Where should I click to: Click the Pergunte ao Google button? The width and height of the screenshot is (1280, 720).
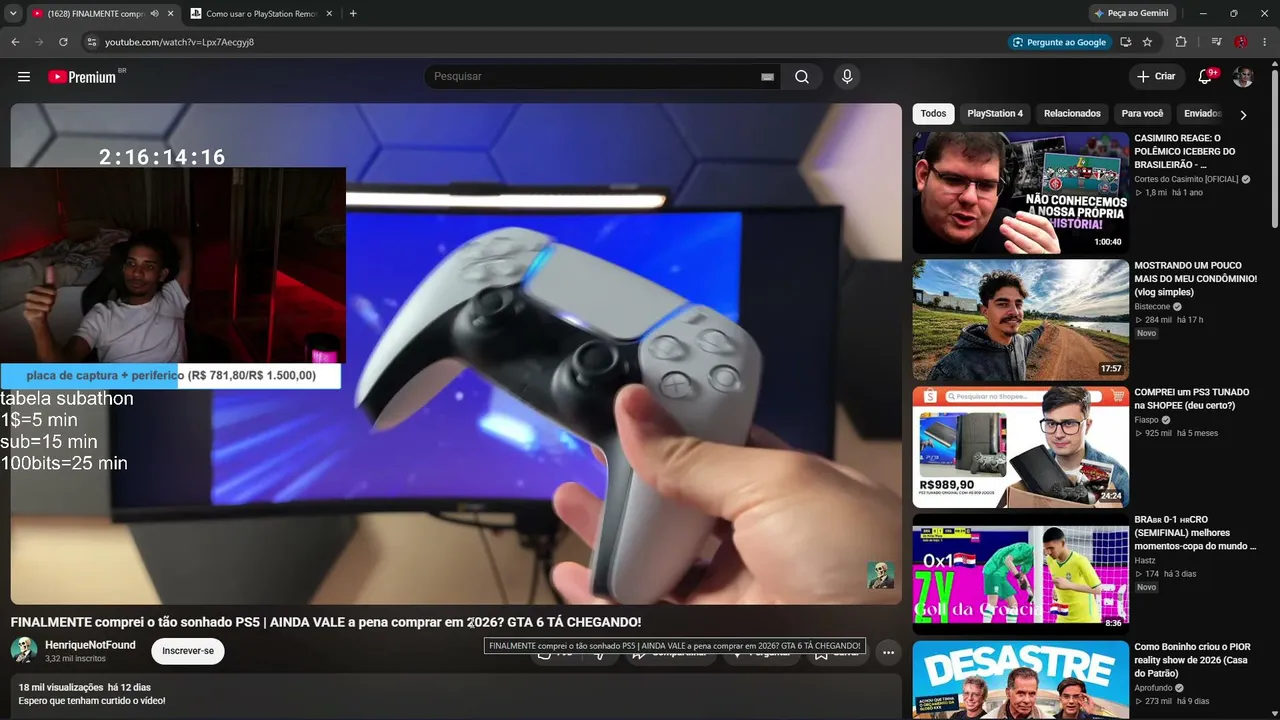click(1059, 42)
